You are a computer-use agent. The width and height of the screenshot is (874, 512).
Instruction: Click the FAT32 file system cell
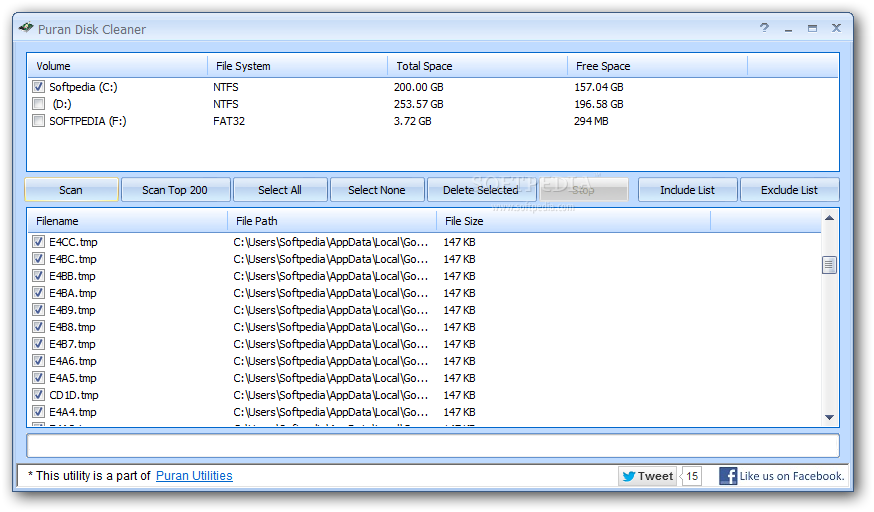[229, 121]
